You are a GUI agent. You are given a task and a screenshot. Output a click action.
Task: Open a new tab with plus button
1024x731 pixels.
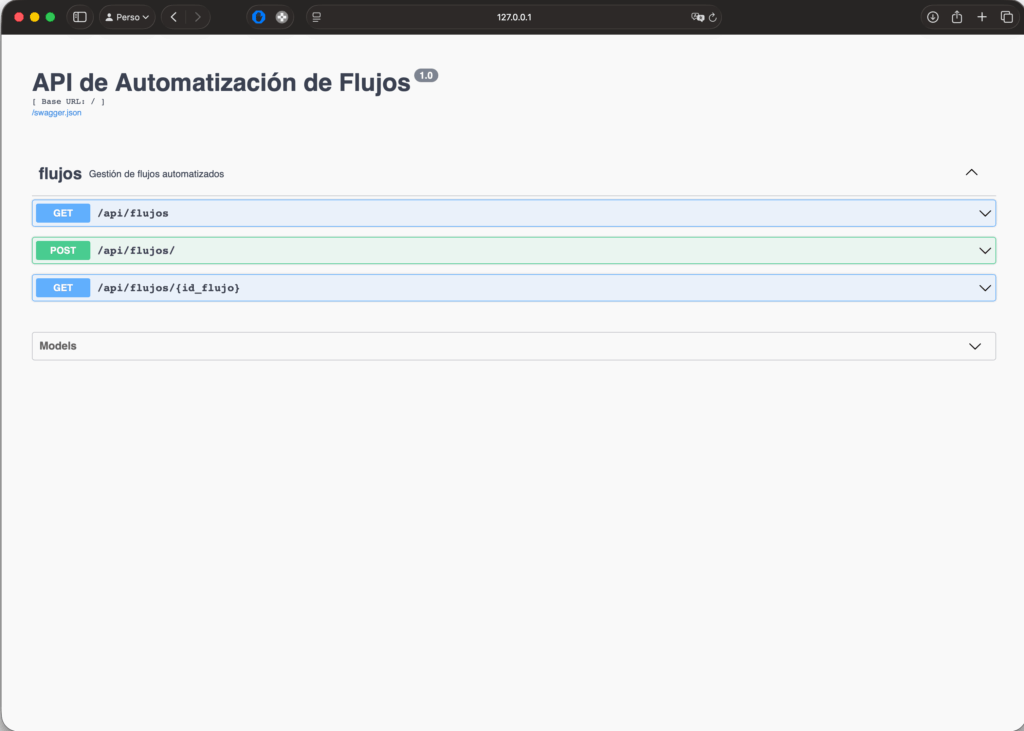[x=982, y=17]
